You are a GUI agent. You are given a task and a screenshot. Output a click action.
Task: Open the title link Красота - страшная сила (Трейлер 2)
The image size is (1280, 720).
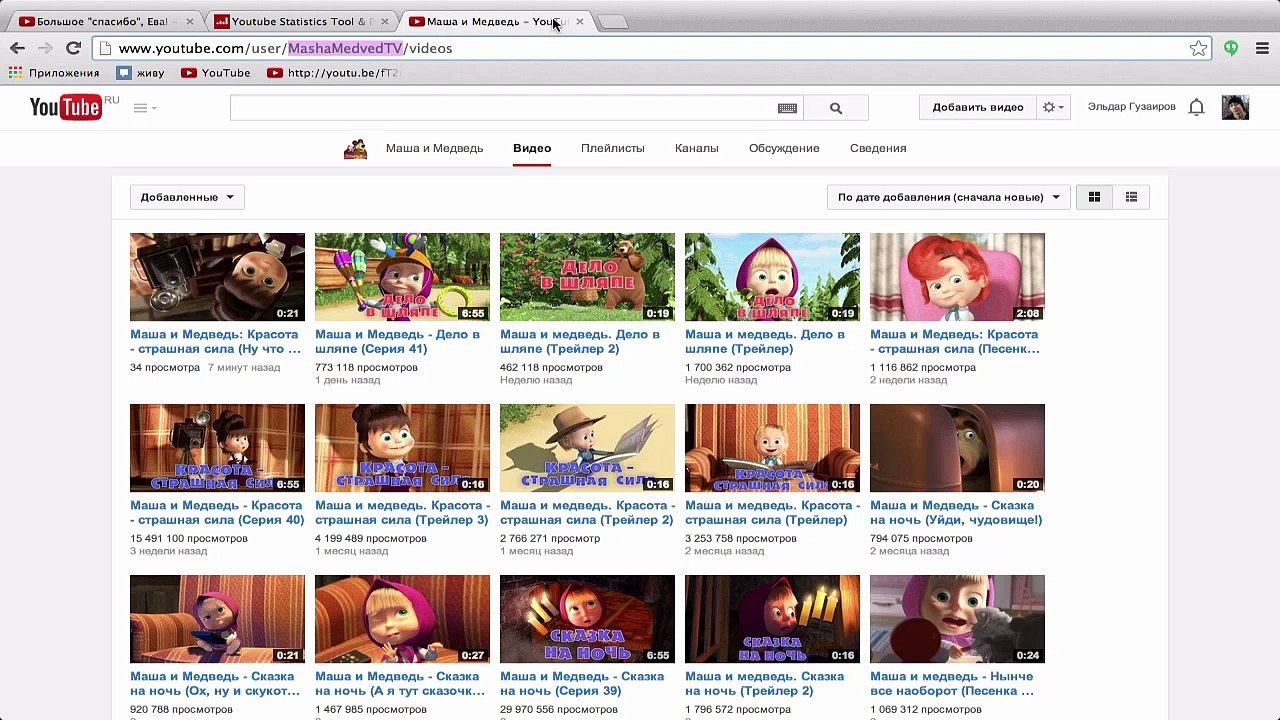[587, 513]
